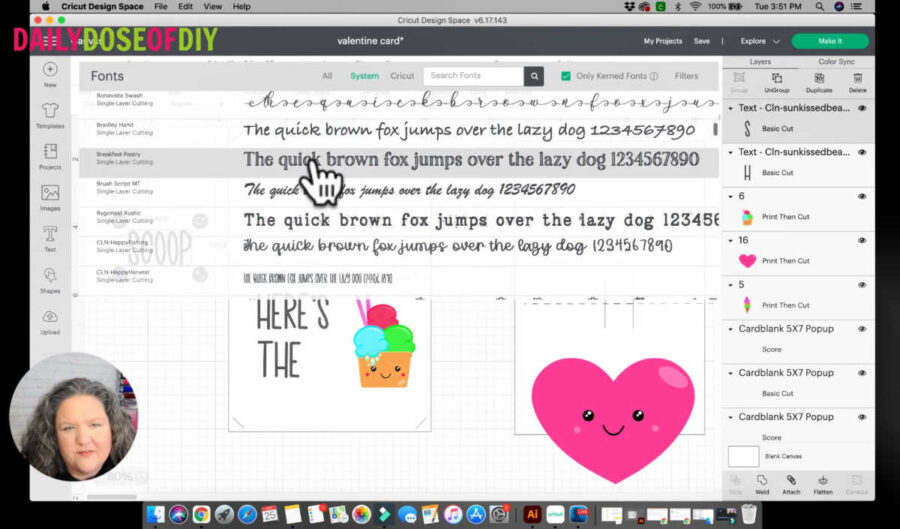Viewport: 900px width, 529px height.
Task: Choose the Brush Script MT font
Action: coord(399,189)
